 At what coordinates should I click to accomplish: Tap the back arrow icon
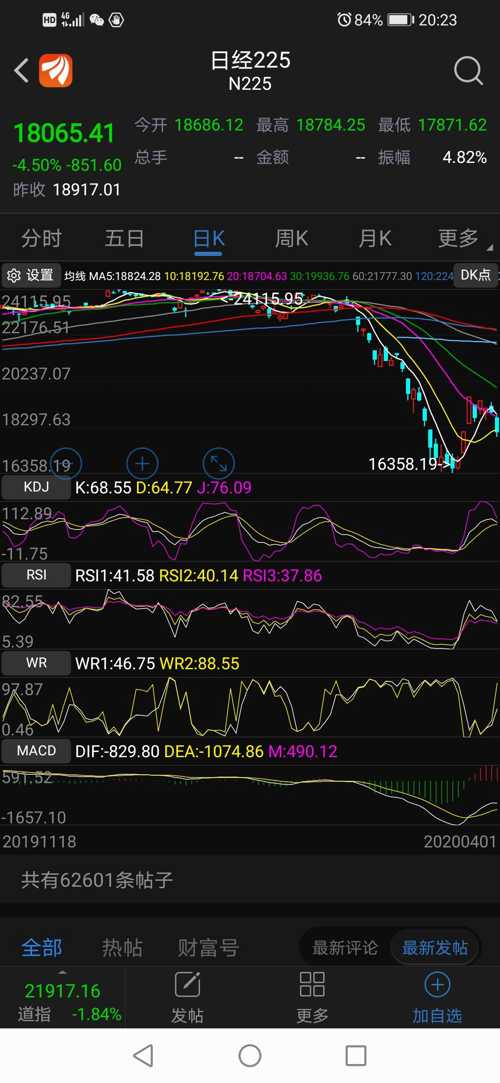[21, 70]
